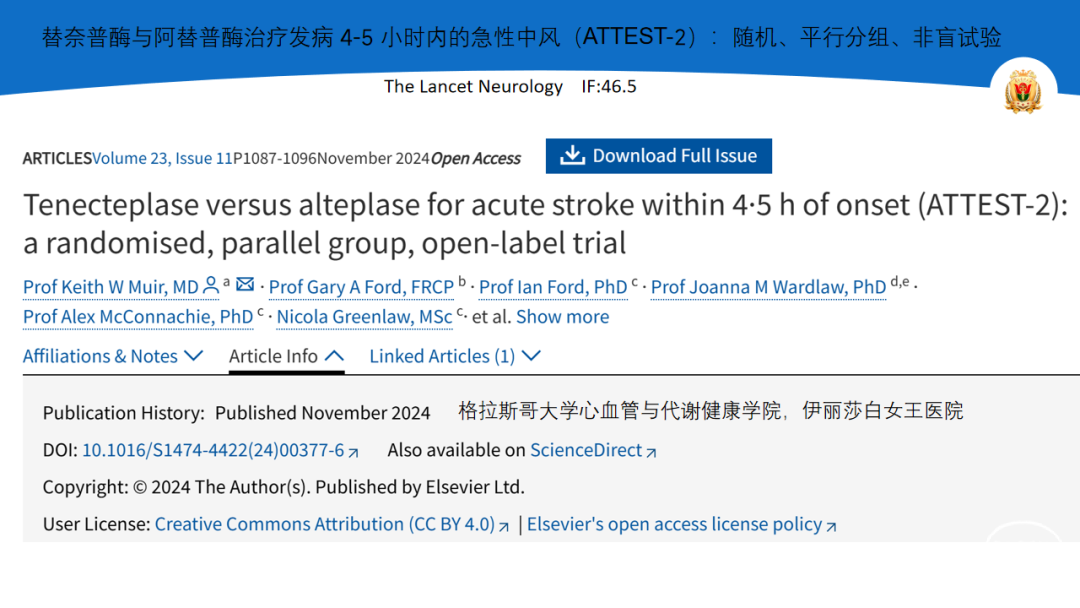Open author Prof Joanna M Wardlaw, PhD
The height and width of the screenshot is (608, 1080).
pyautogui.click(x=768, y=287)
